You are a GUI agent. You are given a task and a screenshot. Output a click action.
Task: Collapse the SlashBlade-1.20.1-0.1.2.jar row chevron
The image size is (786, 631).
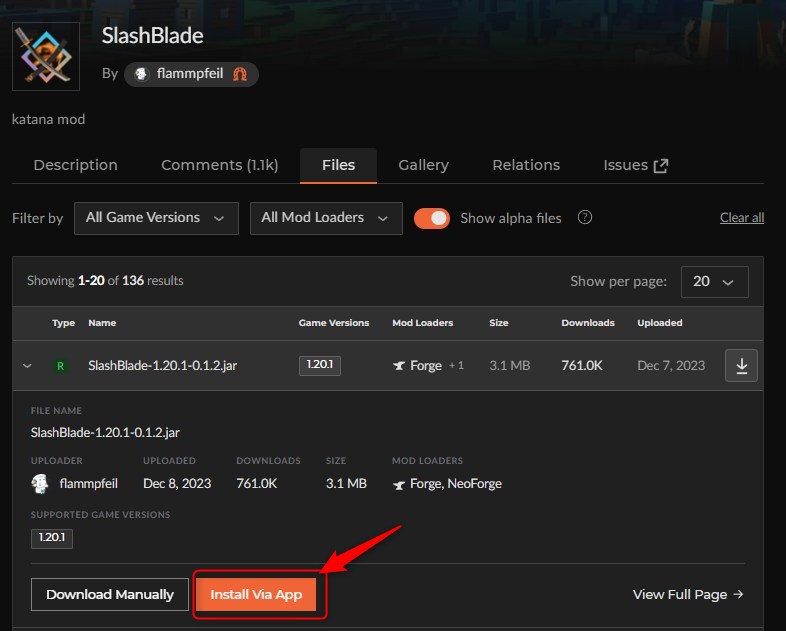27,366
